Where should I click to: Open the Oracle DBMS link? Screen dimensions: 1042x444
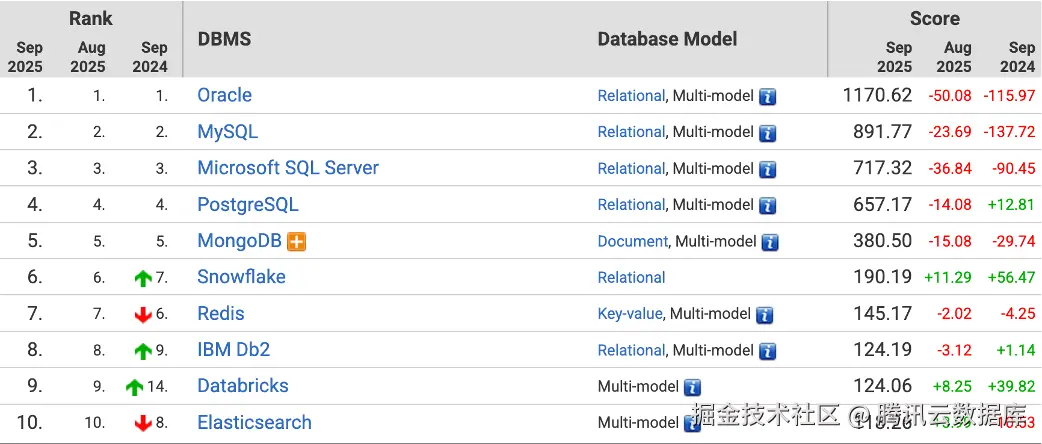click(x=224, y=95)
